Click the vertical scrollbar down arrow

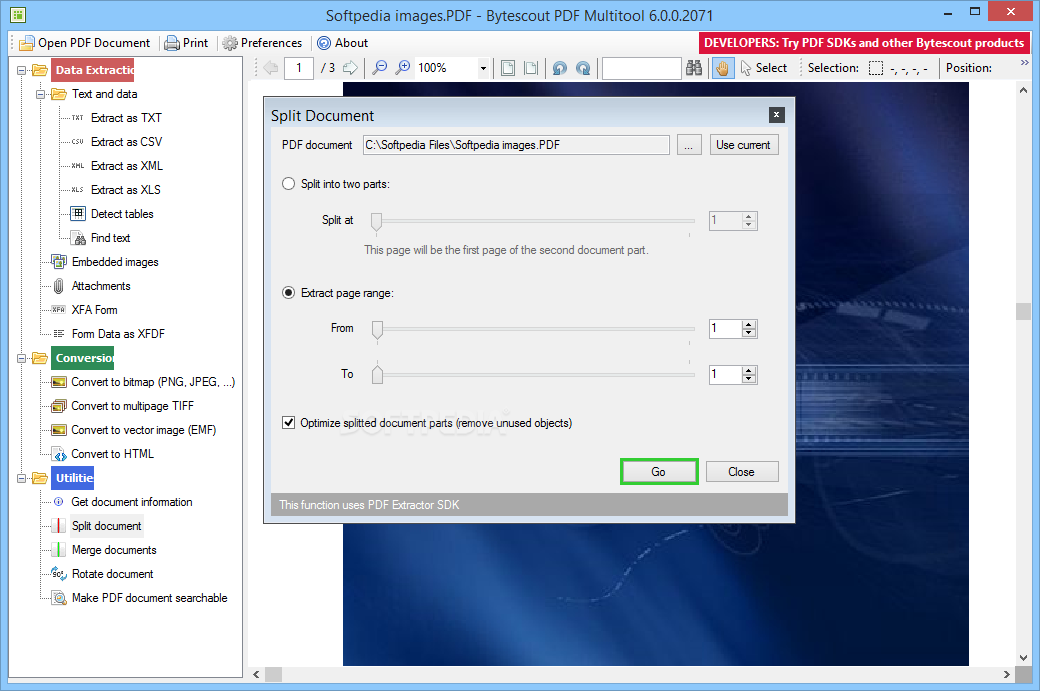coord(1023,657)
